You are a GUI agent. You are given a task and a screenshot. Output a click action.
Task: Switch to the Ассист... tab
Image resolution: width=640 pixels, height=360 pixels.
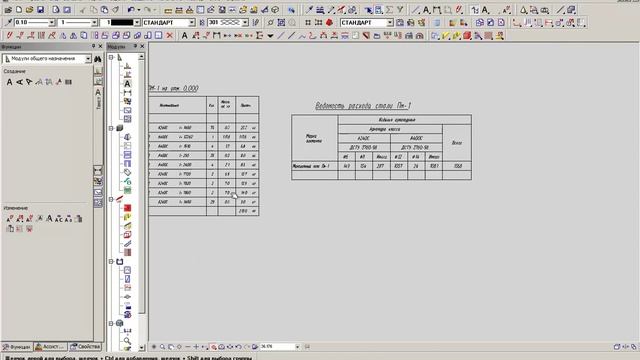(x=50, y=347)
